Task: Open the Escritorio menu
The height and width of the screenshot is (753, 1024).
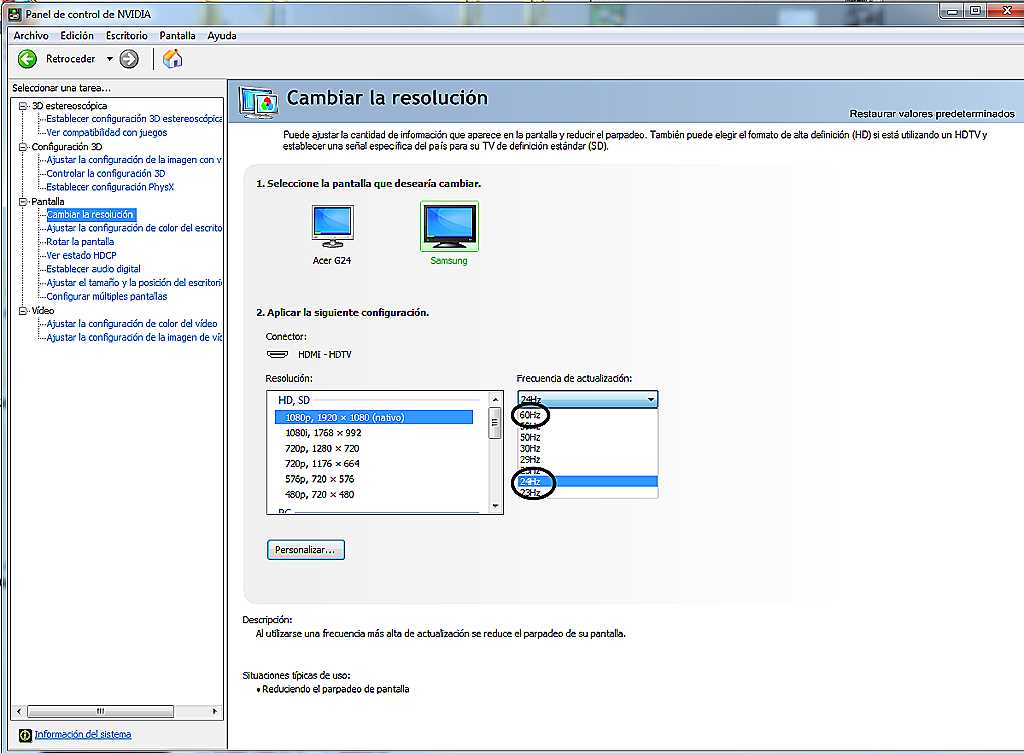Action: 127,36
